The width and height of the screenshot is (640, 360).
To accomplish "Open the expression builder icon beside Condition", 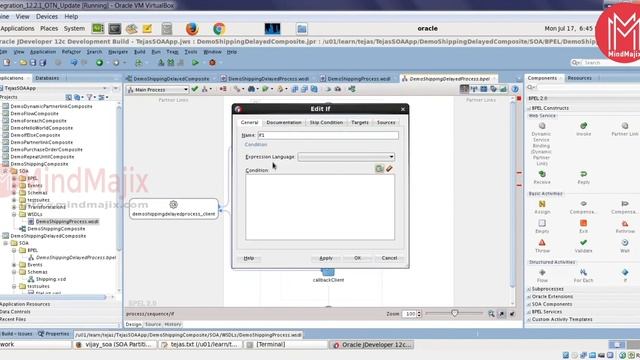I will (x=379, y=169).
